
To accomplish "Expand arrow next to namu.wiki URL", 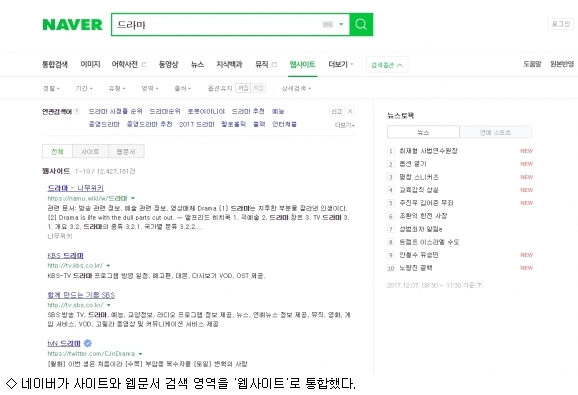I will click(x=133, y=198).
